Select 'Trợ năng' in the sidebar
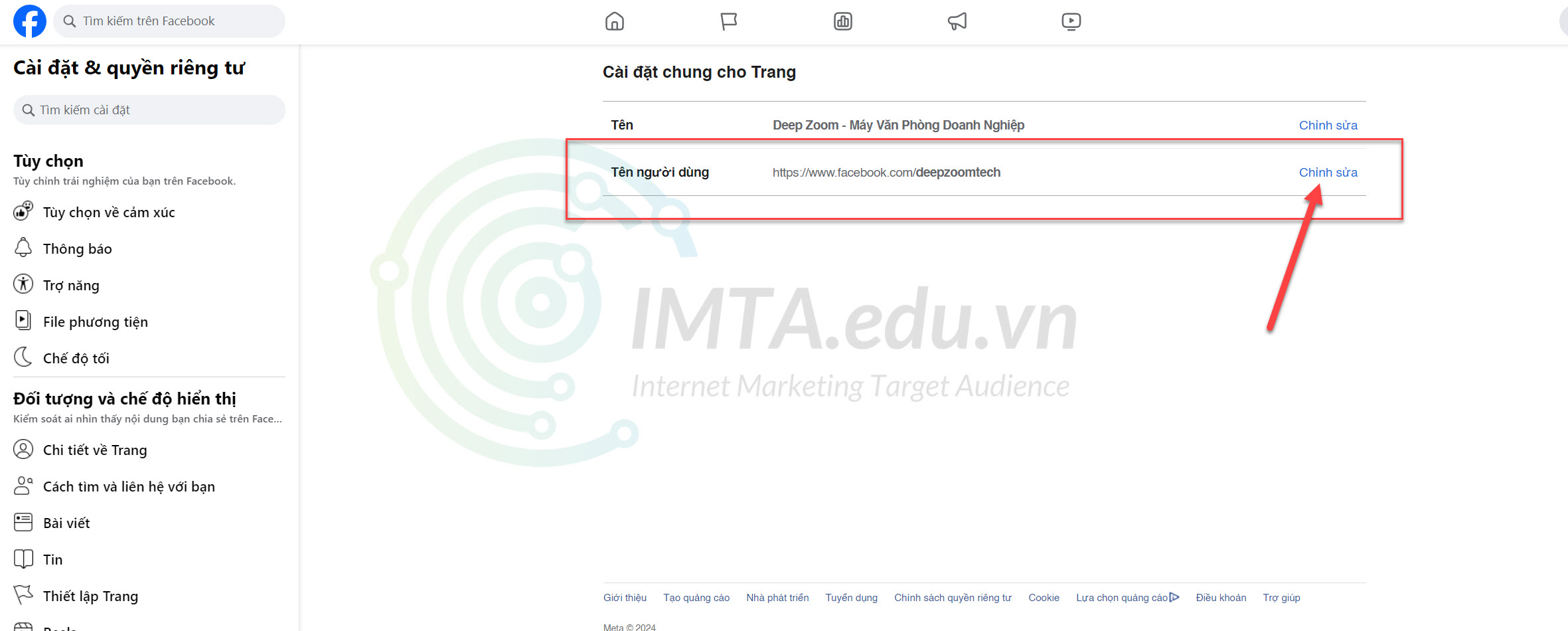 click(x=71, y=286)
